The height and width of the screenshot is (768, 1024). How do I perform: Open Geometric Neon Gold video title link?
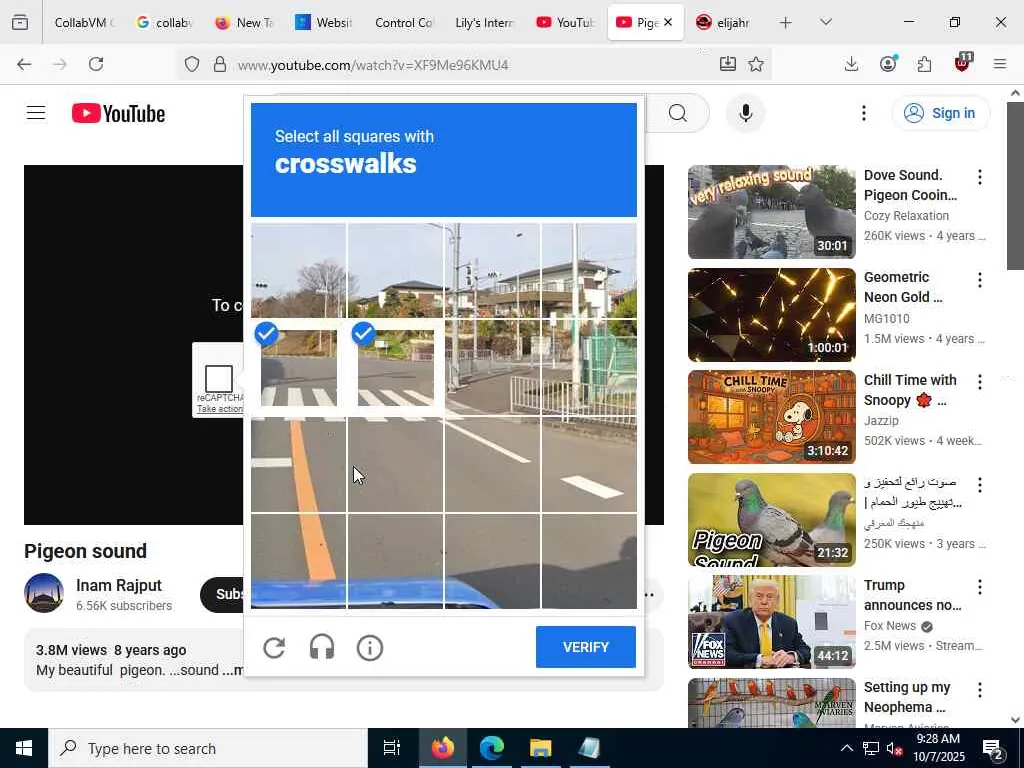[x=903, y=287]
